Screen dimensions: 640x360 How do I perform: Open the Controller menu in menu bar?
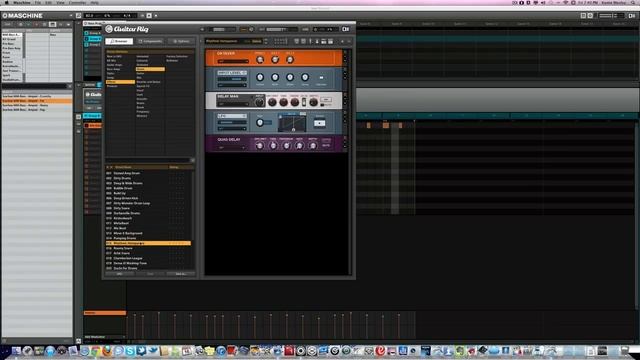77,2
